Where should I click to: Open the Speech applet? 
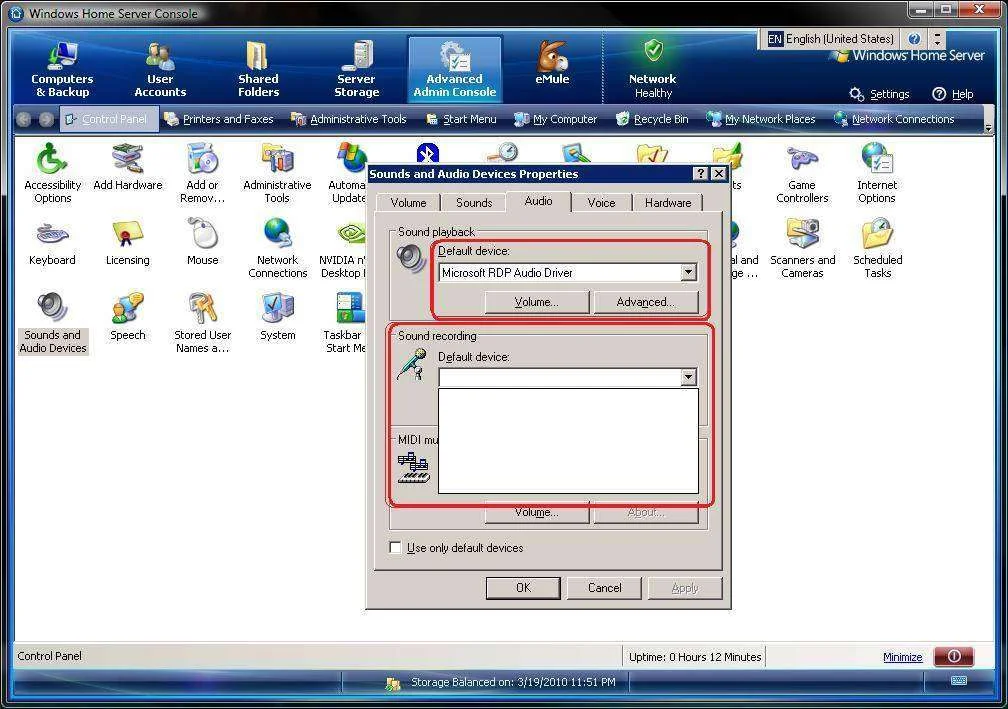click(x=127, y=317)
